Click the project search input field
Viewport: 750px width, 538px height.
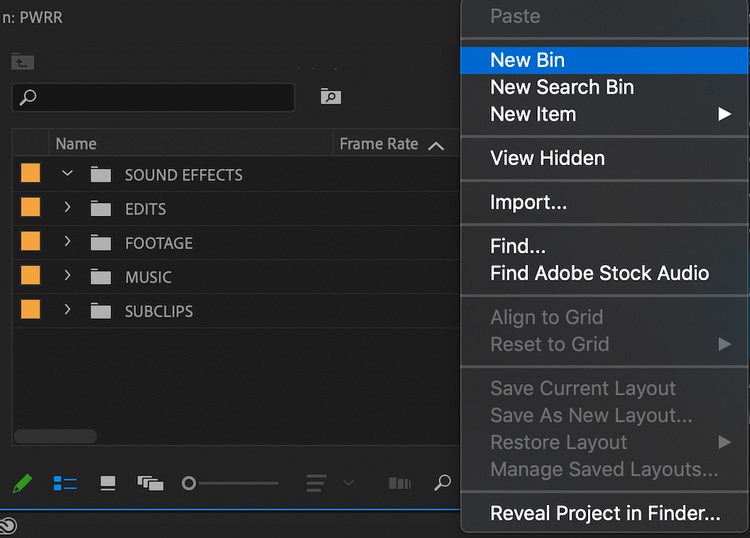(x=153, y=97)
